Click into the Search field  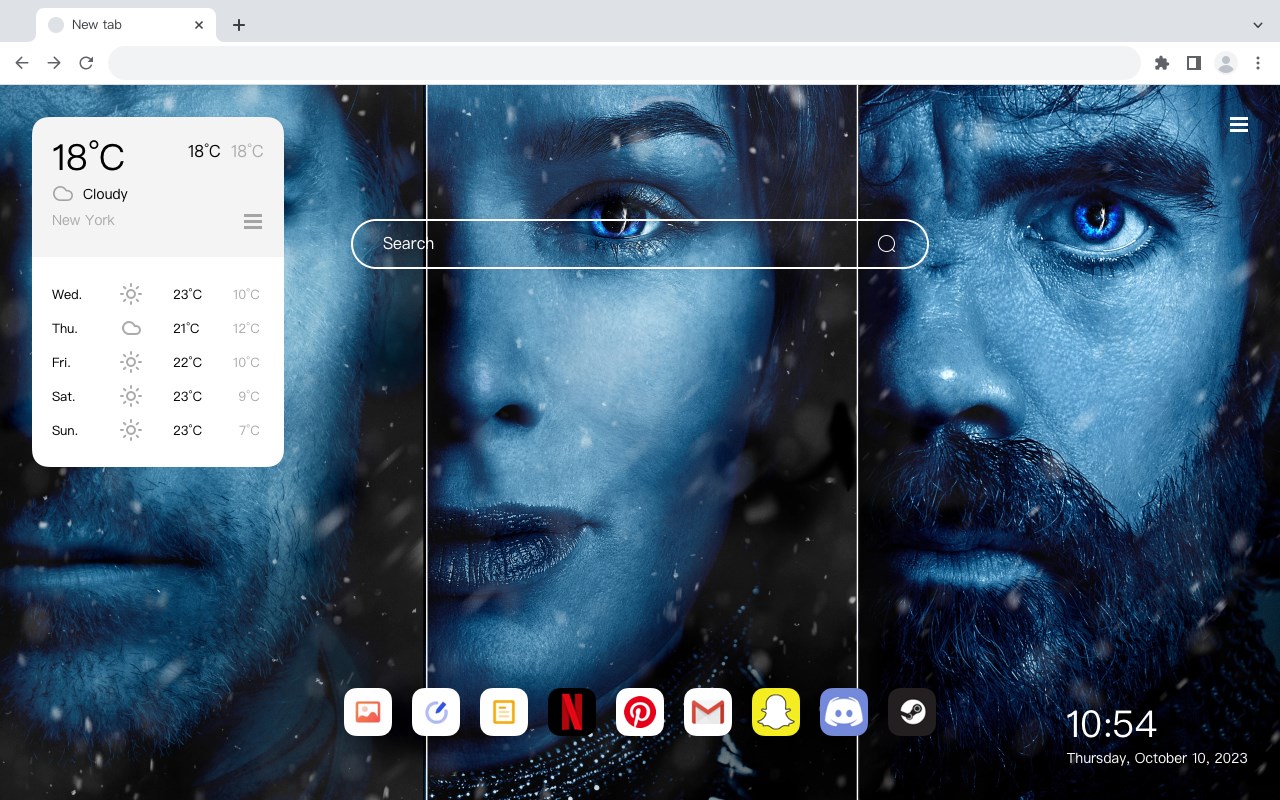click(640, 244)
